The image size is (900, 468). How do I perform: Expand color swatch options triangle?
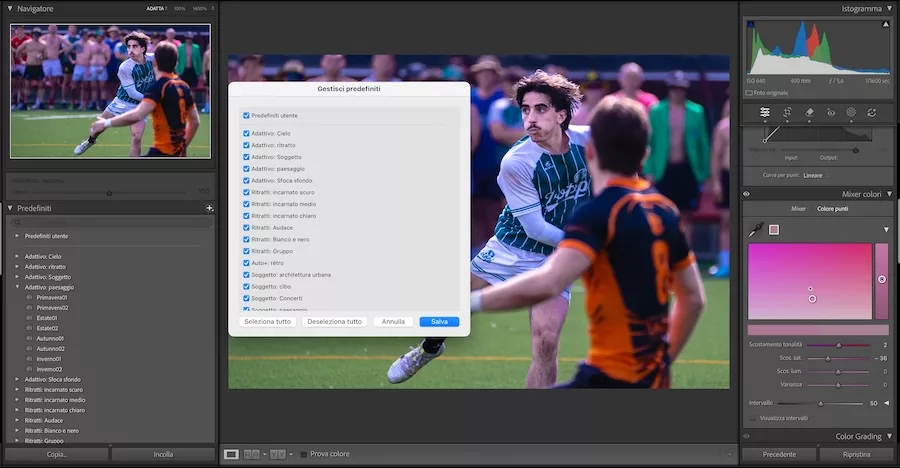pos(886,230)
